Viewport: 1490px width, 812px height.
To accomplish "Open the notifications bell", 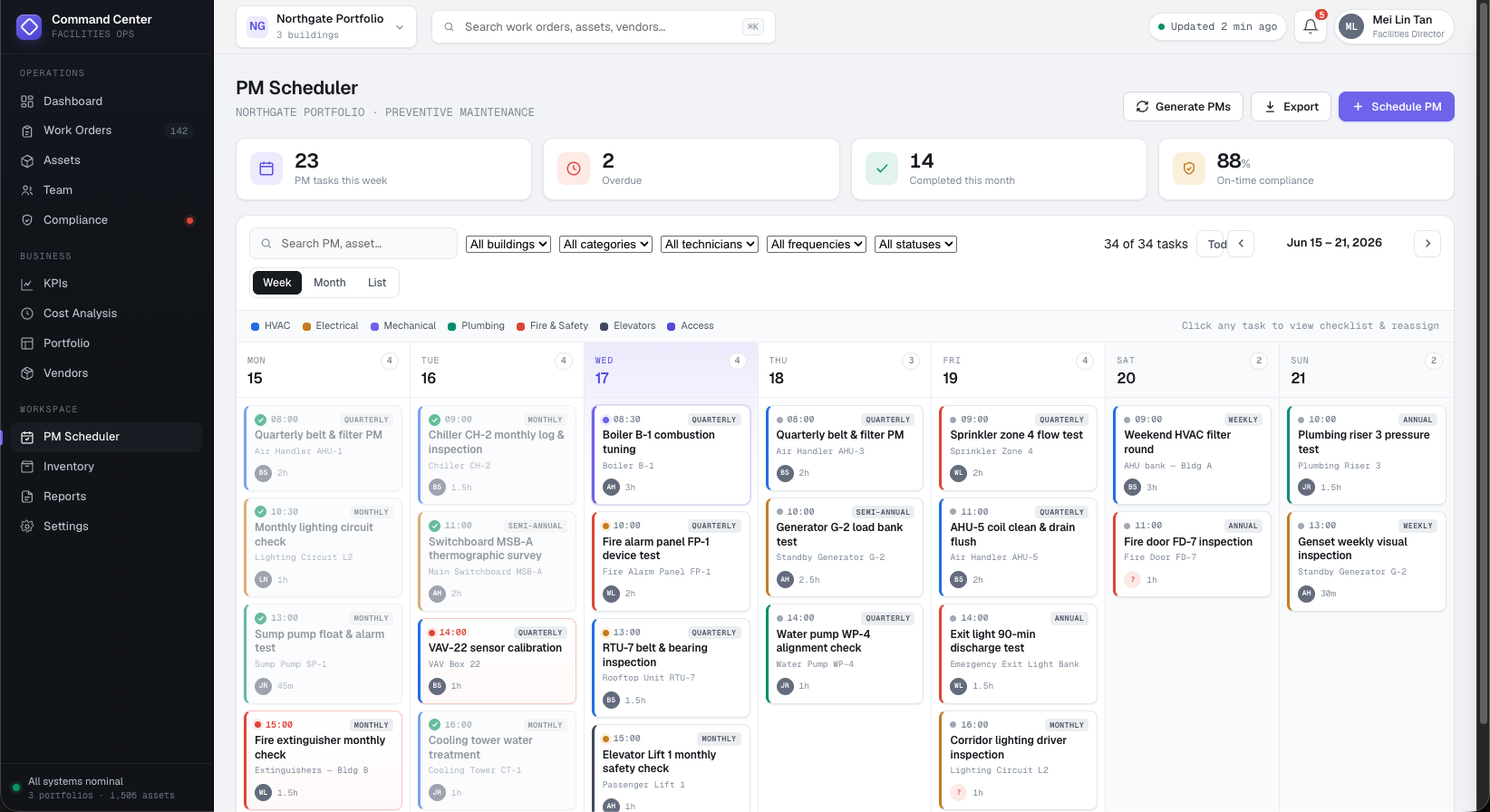I will (x=1311, y=26).
